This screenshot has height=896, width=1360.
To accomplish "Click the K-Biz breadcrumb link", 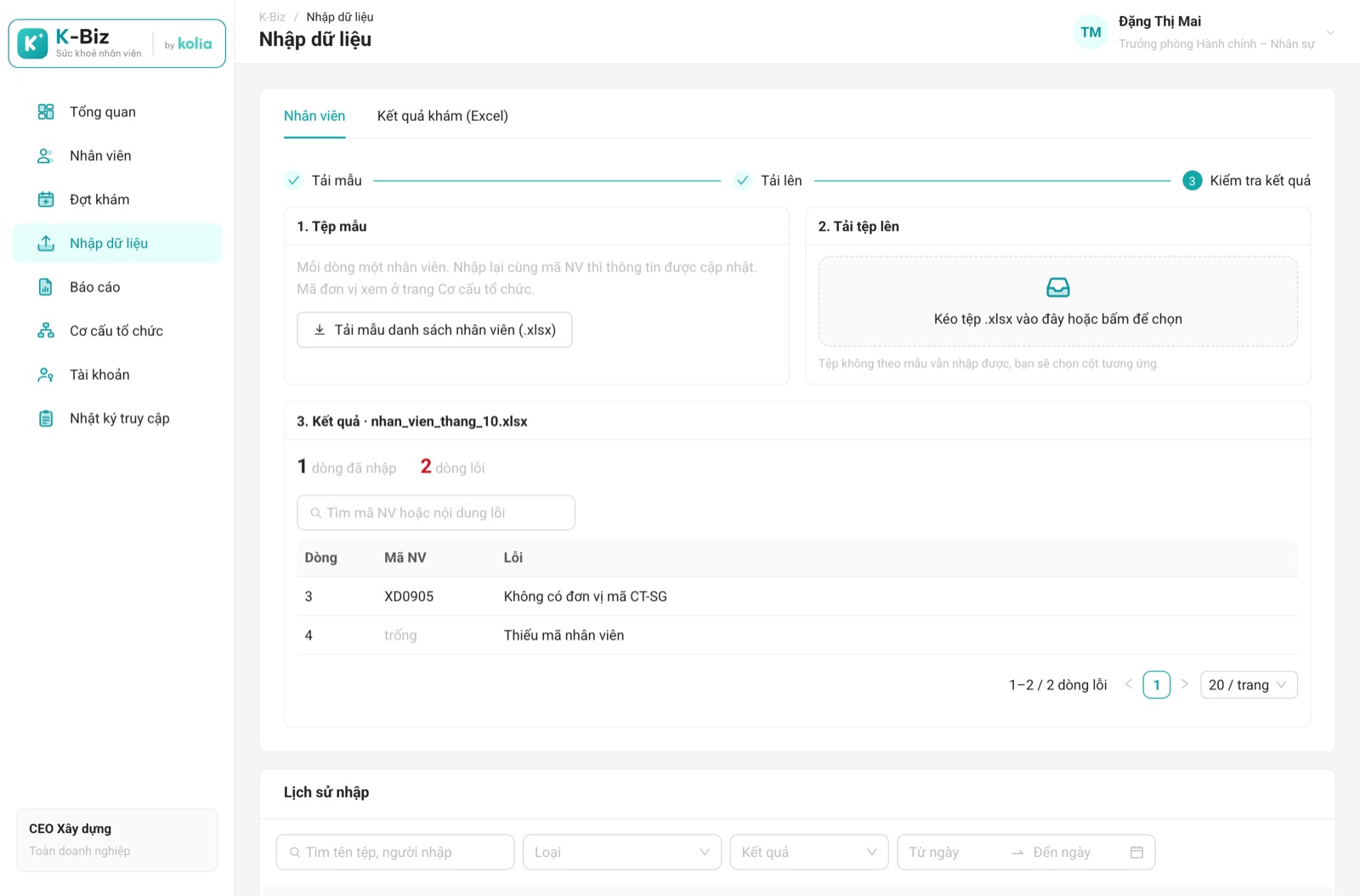I will 272,17.
